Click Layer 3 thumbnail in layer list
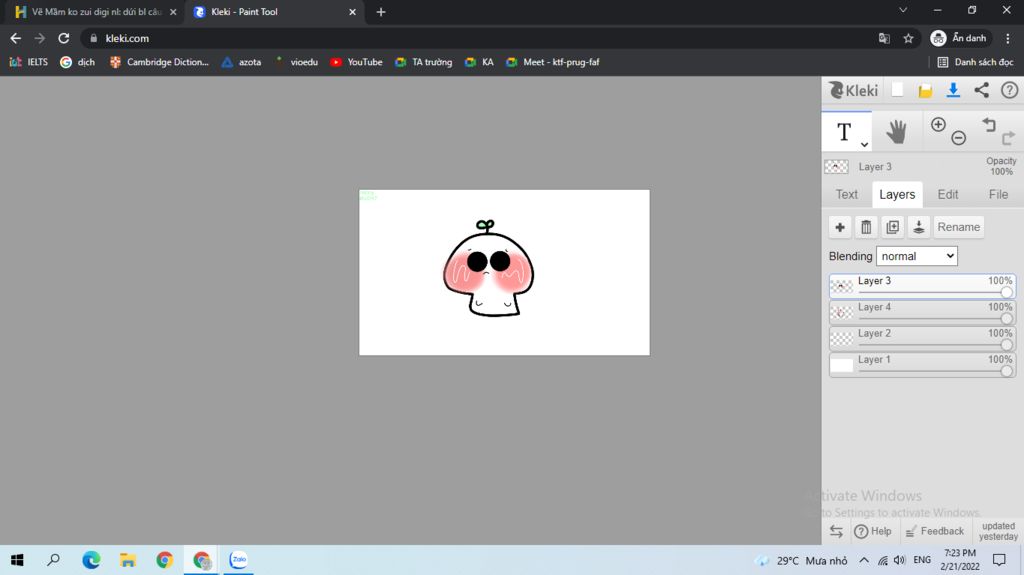 pos(841,286)
